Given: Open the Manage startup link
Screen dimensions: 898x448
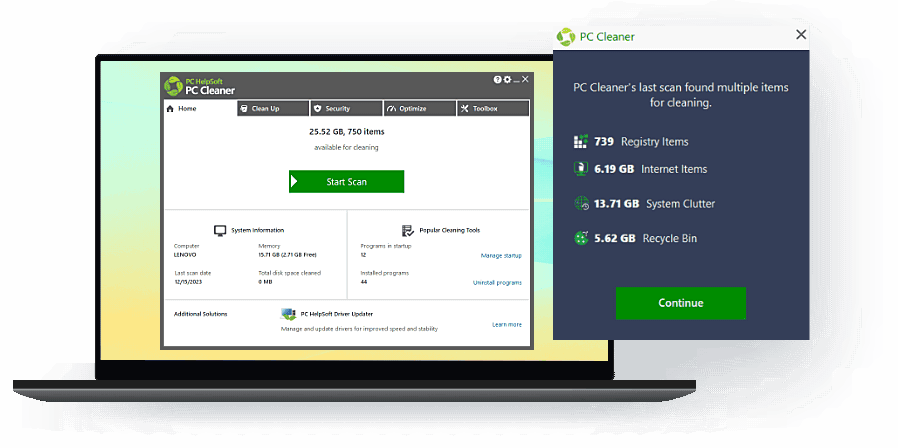Looking at the screenshot, I should [x=501, y=256].
